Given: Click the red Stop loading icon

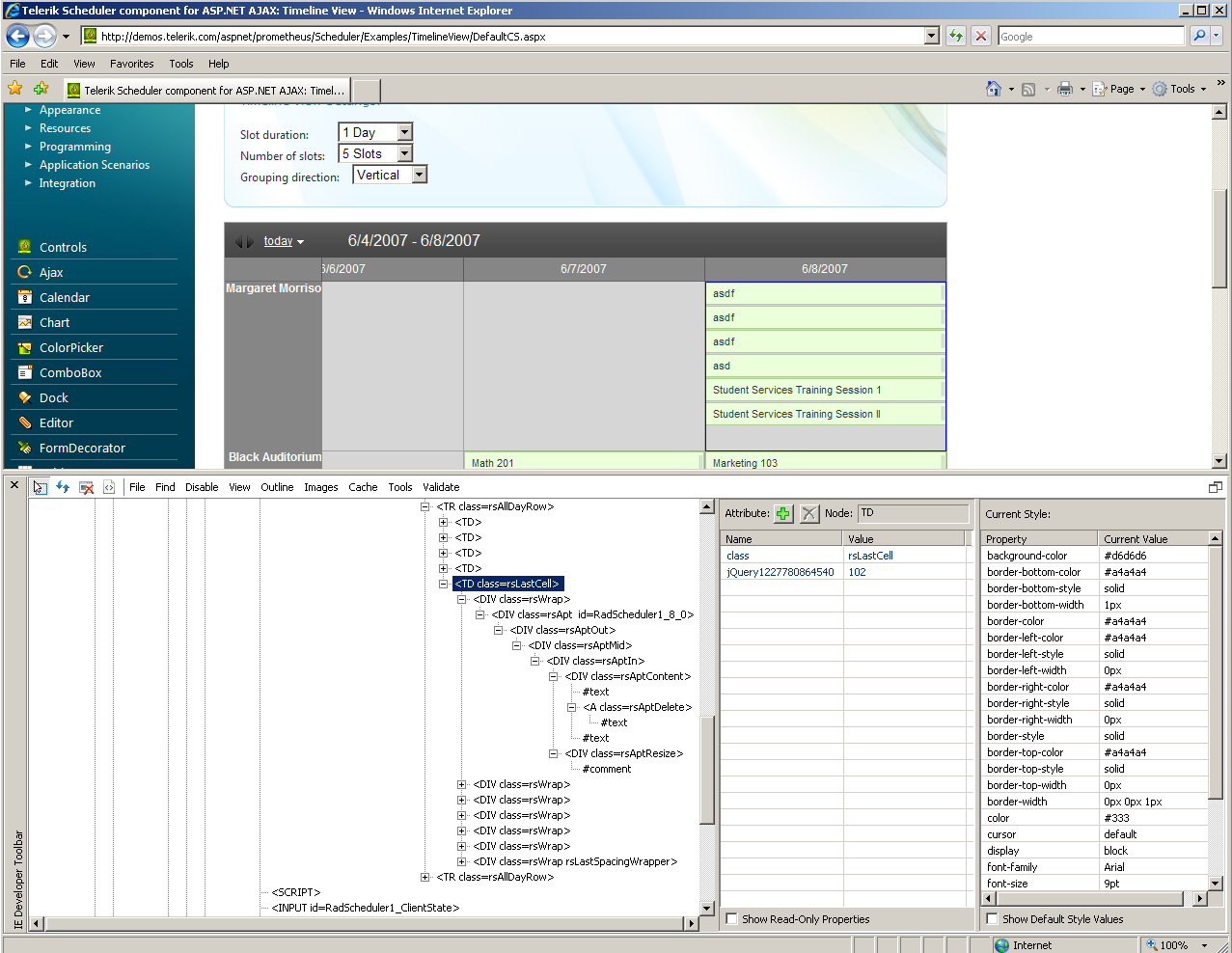Looking at the screenshot, I should tap(981, 36).
